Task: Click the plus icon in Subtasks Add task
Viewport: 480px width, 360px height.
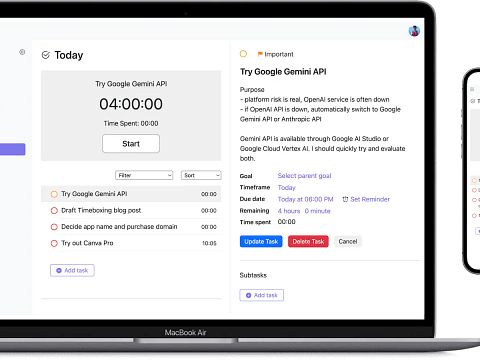Action: coord(248,295)
